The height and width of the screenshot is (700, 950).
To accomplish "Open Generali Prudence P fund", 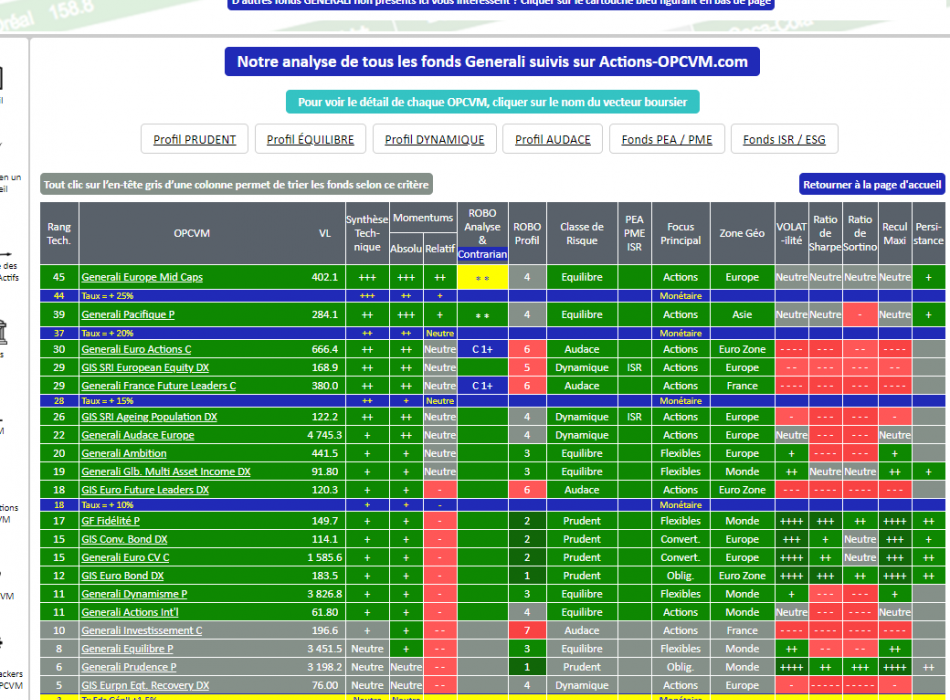I will [129, 667].
